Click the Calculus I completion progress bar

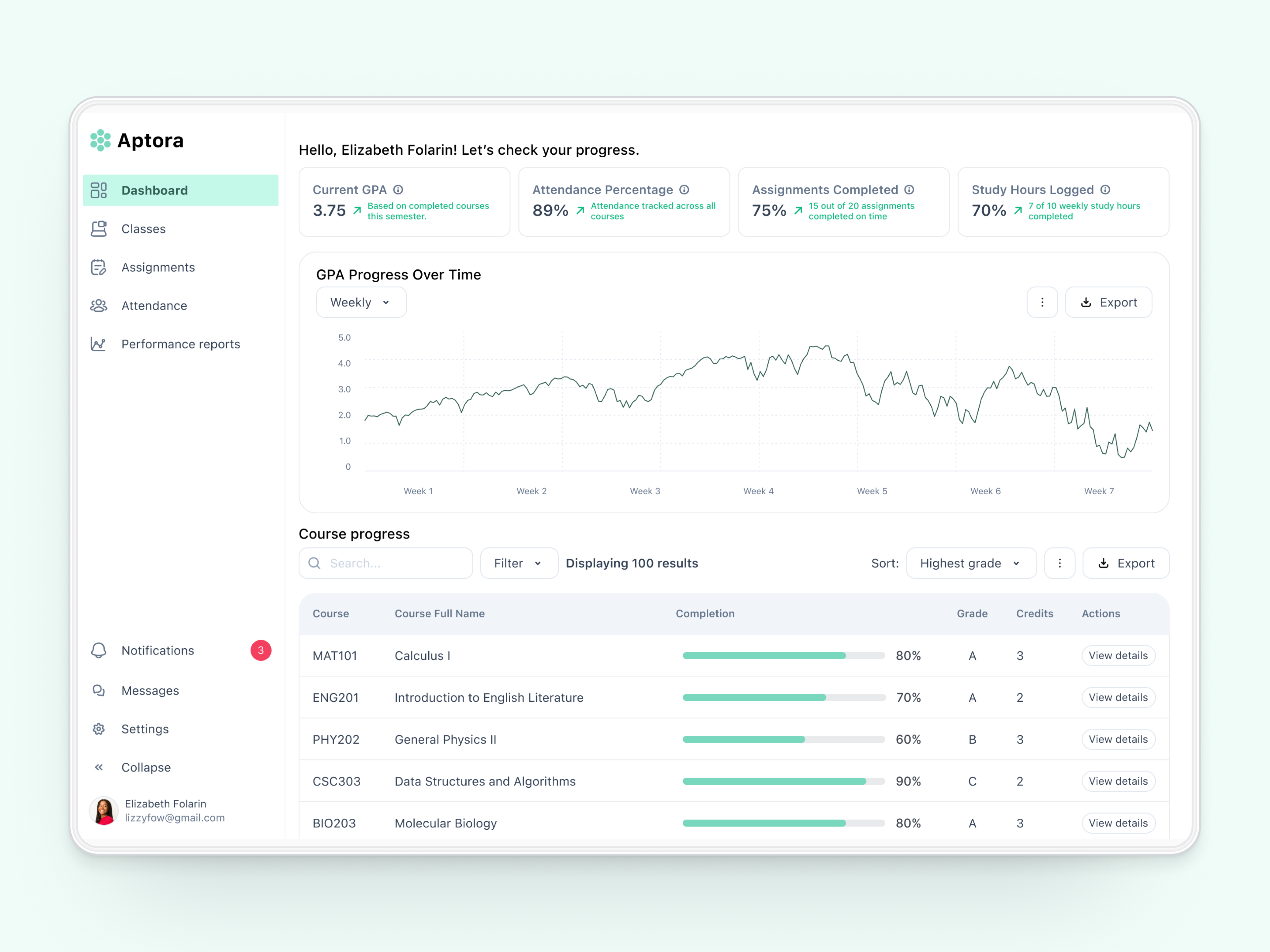coord(783,655)
